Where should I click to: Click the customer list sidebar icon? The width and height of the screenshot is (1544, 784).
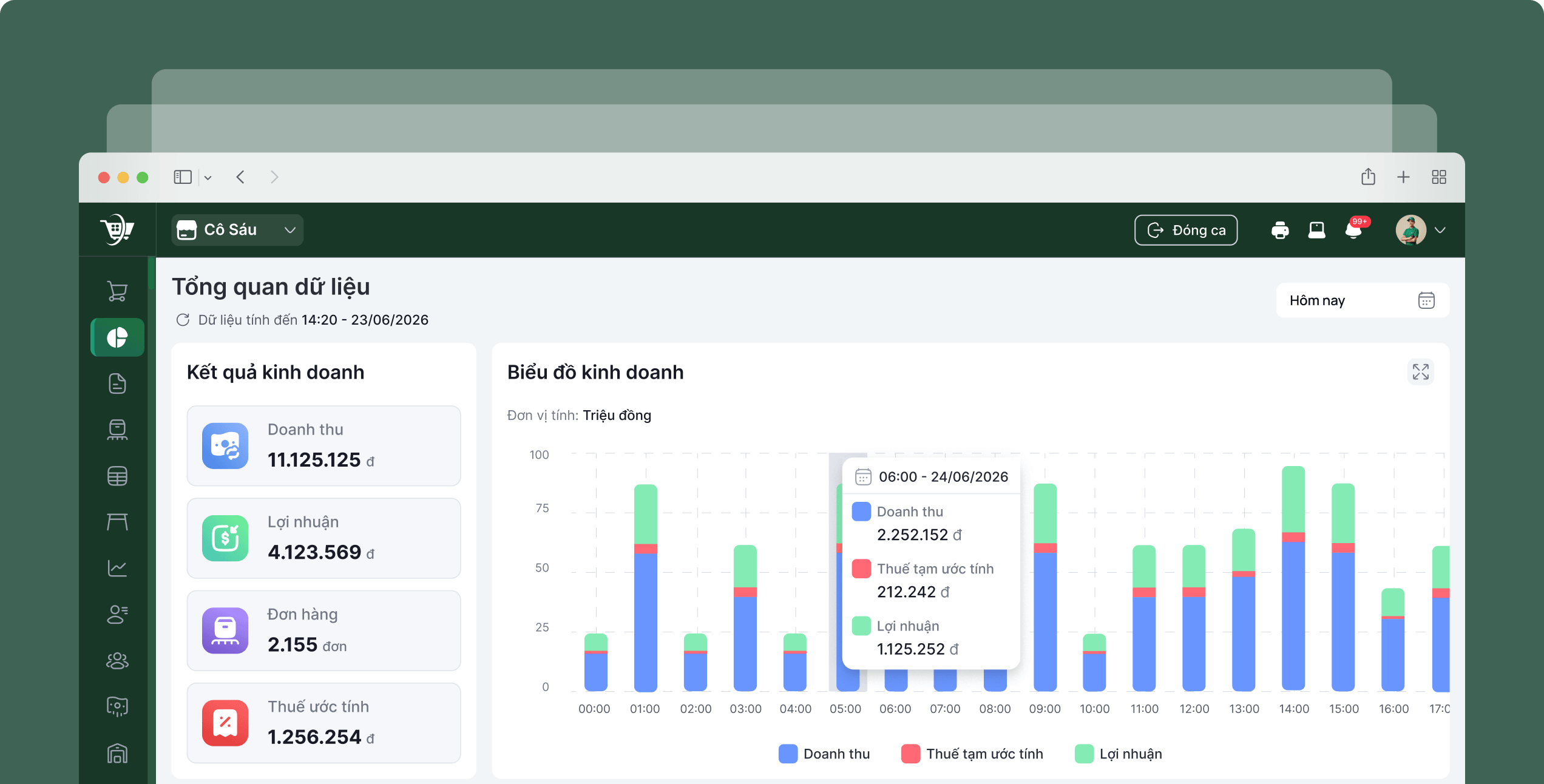pos(117,614)
